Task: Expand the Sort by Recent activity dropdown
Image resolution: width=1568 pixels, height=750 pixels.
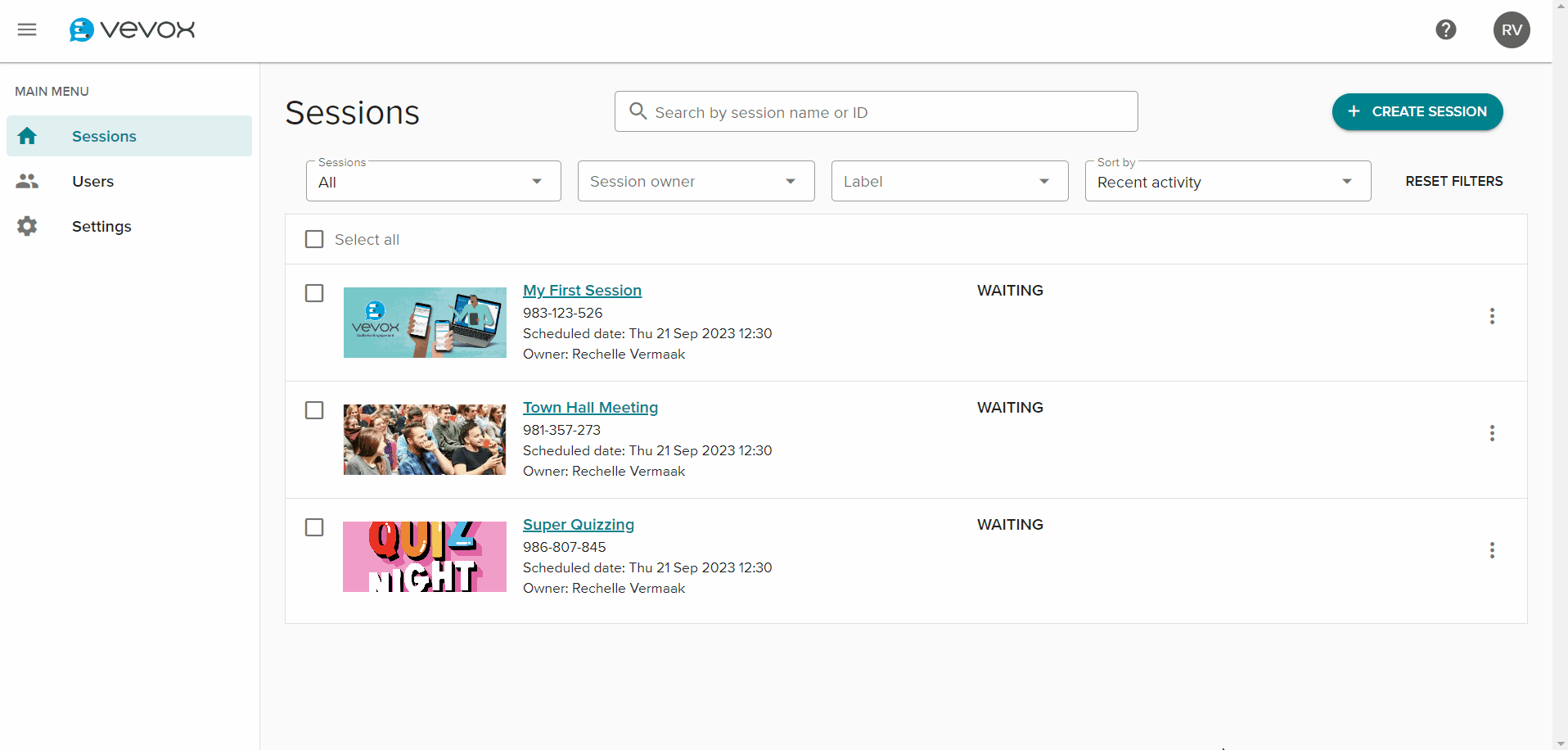Action: point(1228,181)
